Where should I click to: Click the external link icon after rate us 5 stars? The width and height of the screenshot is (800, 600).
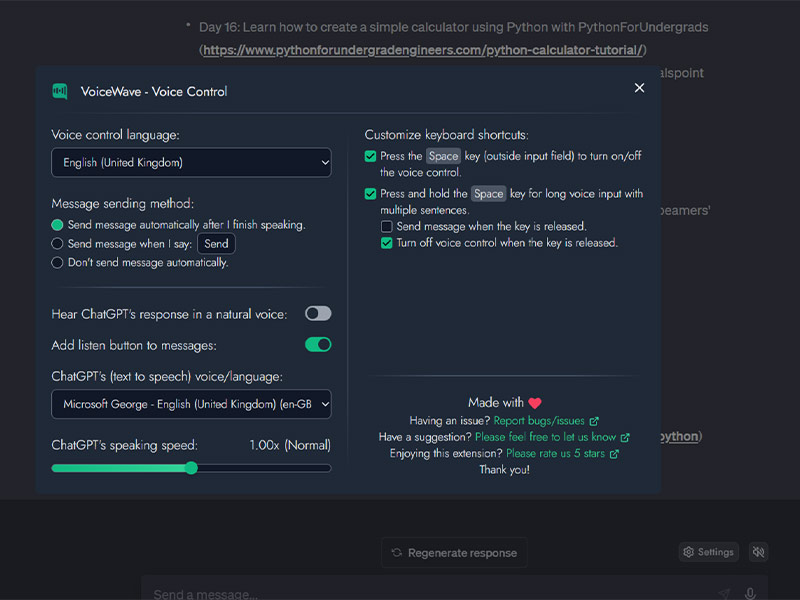pos(614,454)
